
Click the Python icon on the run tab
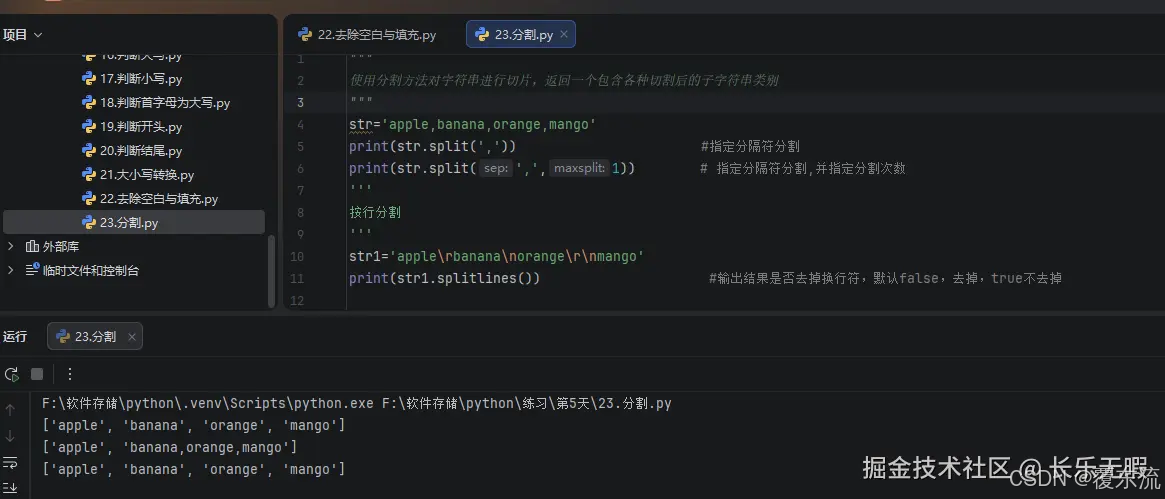coord(63,336)
